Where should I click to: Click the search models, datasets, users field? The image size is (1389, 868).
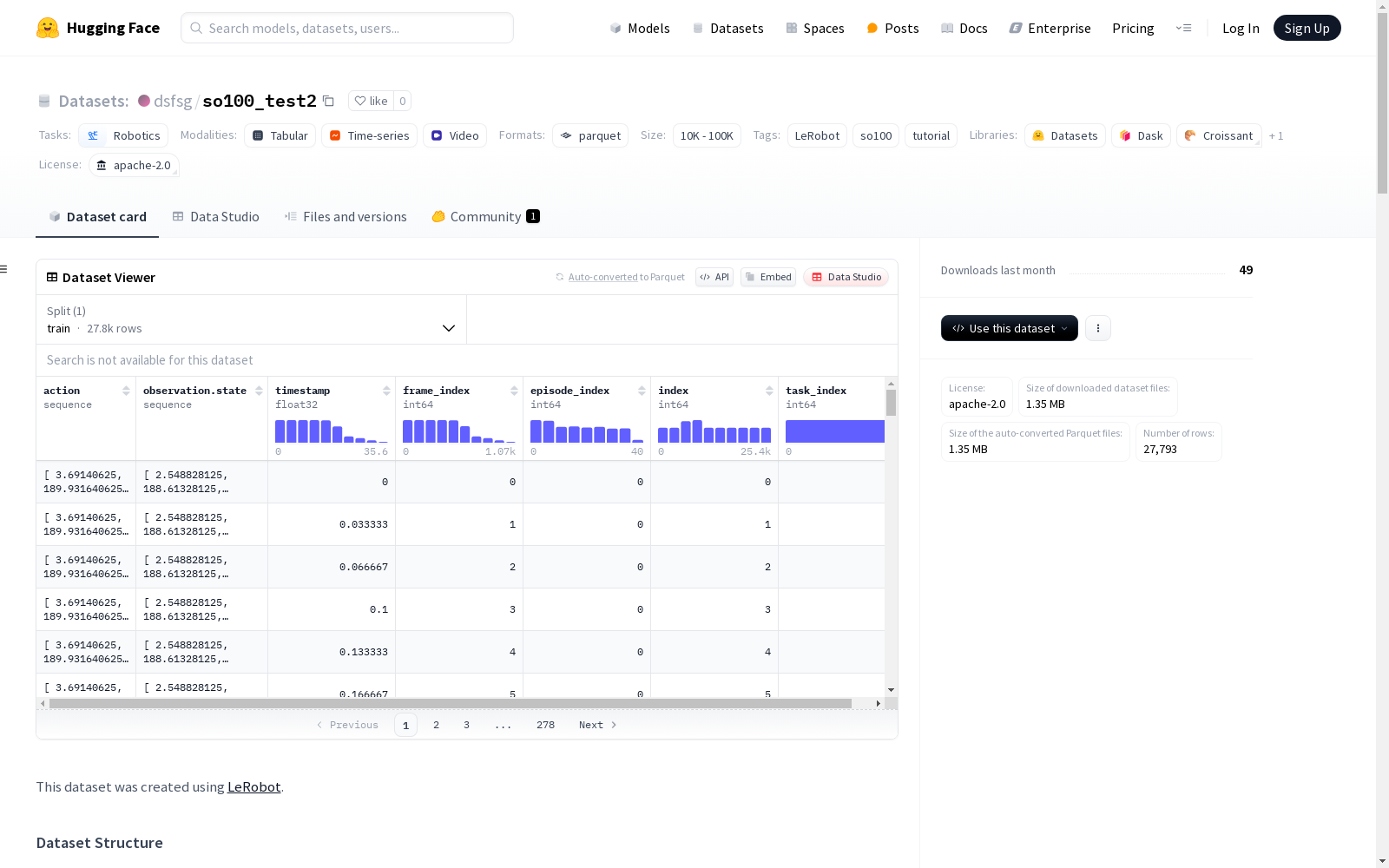[x=347, y=28]
